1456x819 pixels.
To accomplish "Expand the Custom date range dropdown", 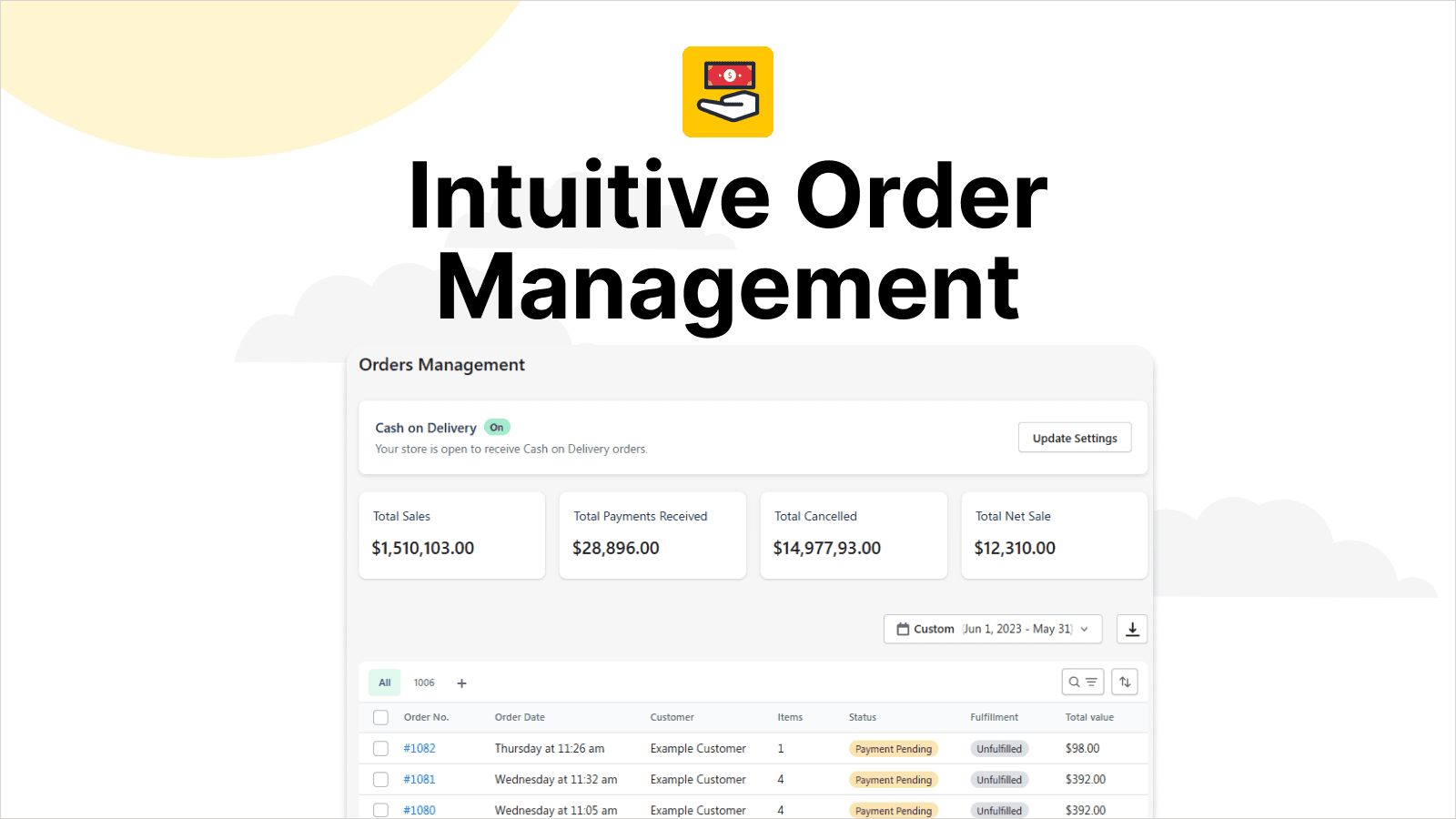I will pos(992,629).
